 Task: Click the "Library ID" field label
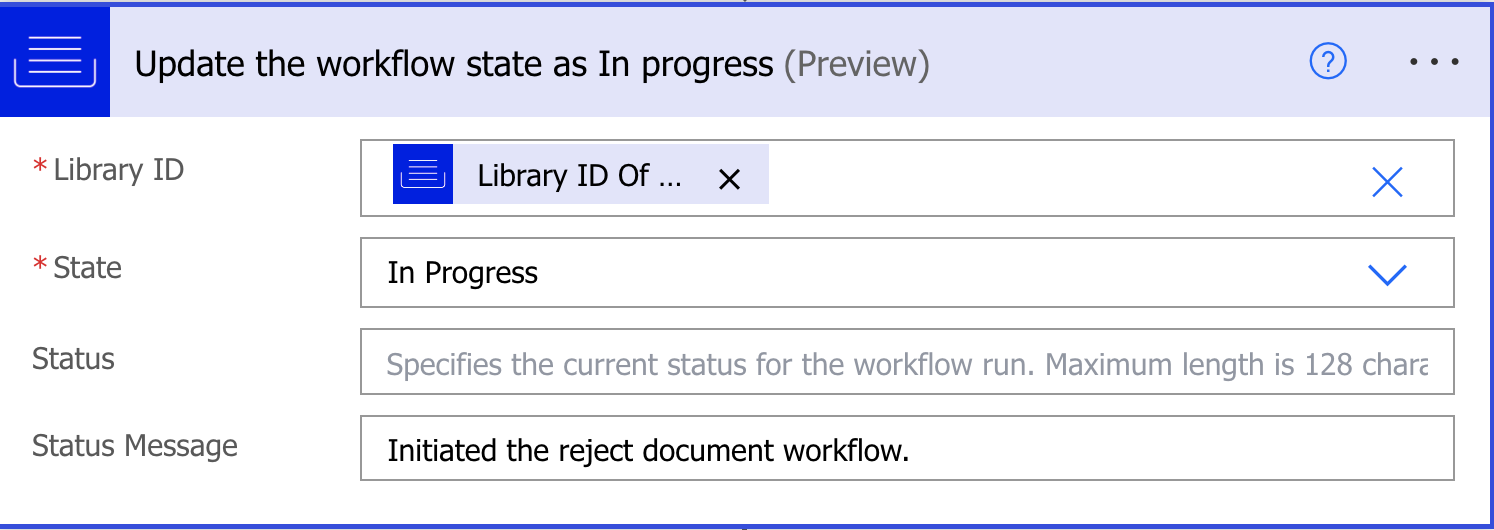point(118,170)
